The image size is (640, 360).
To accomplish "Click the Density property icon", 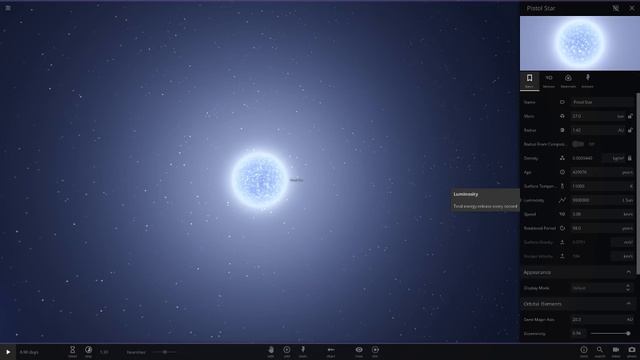I will click(562, 158).
